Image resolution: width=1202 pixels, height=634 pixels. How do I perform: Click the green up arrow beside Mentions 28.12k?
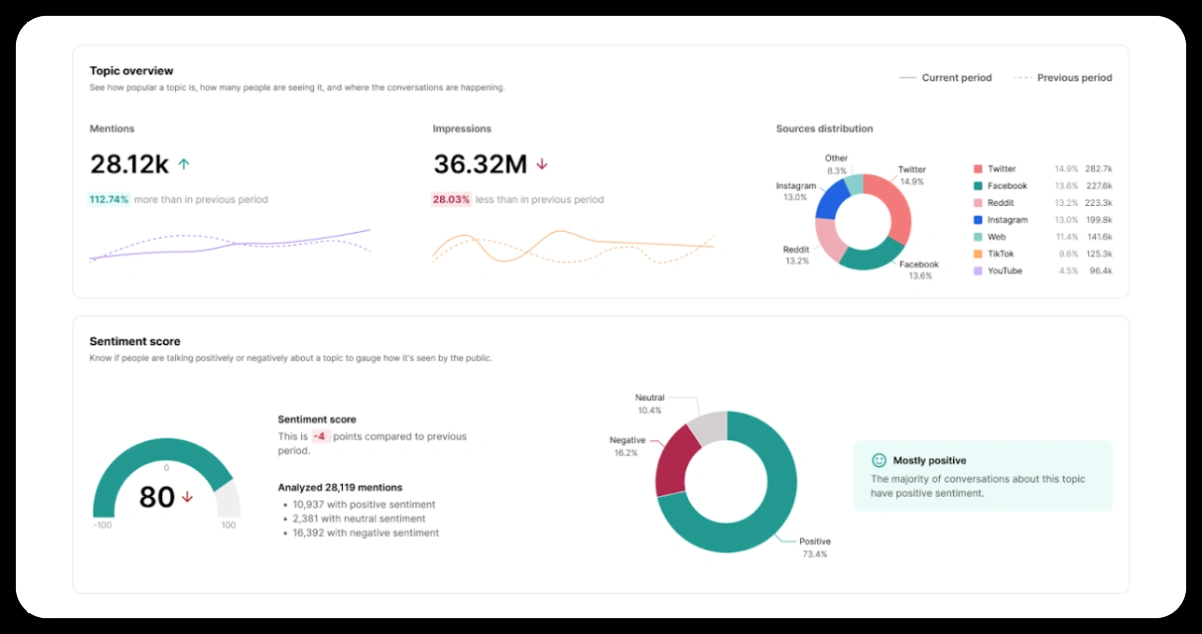tap(183, 164)
